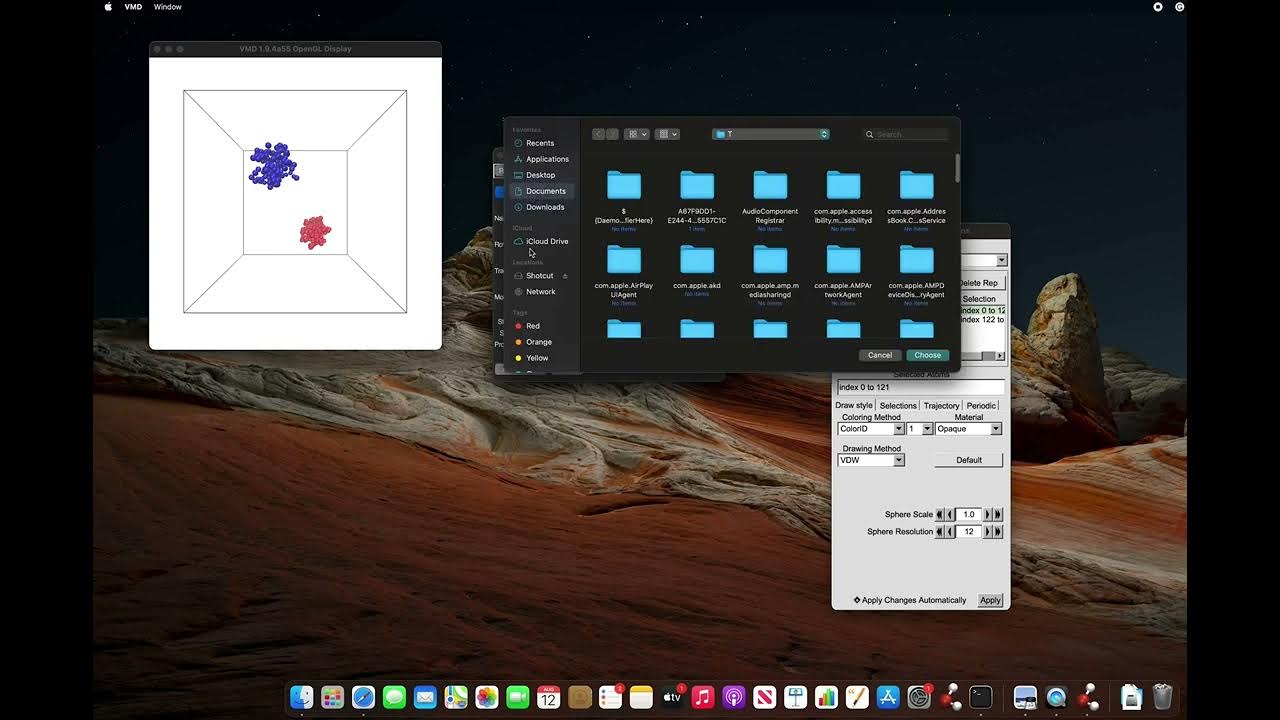1280x720 pixels.
Task: Click the Default button
Action: coord(969,460)
